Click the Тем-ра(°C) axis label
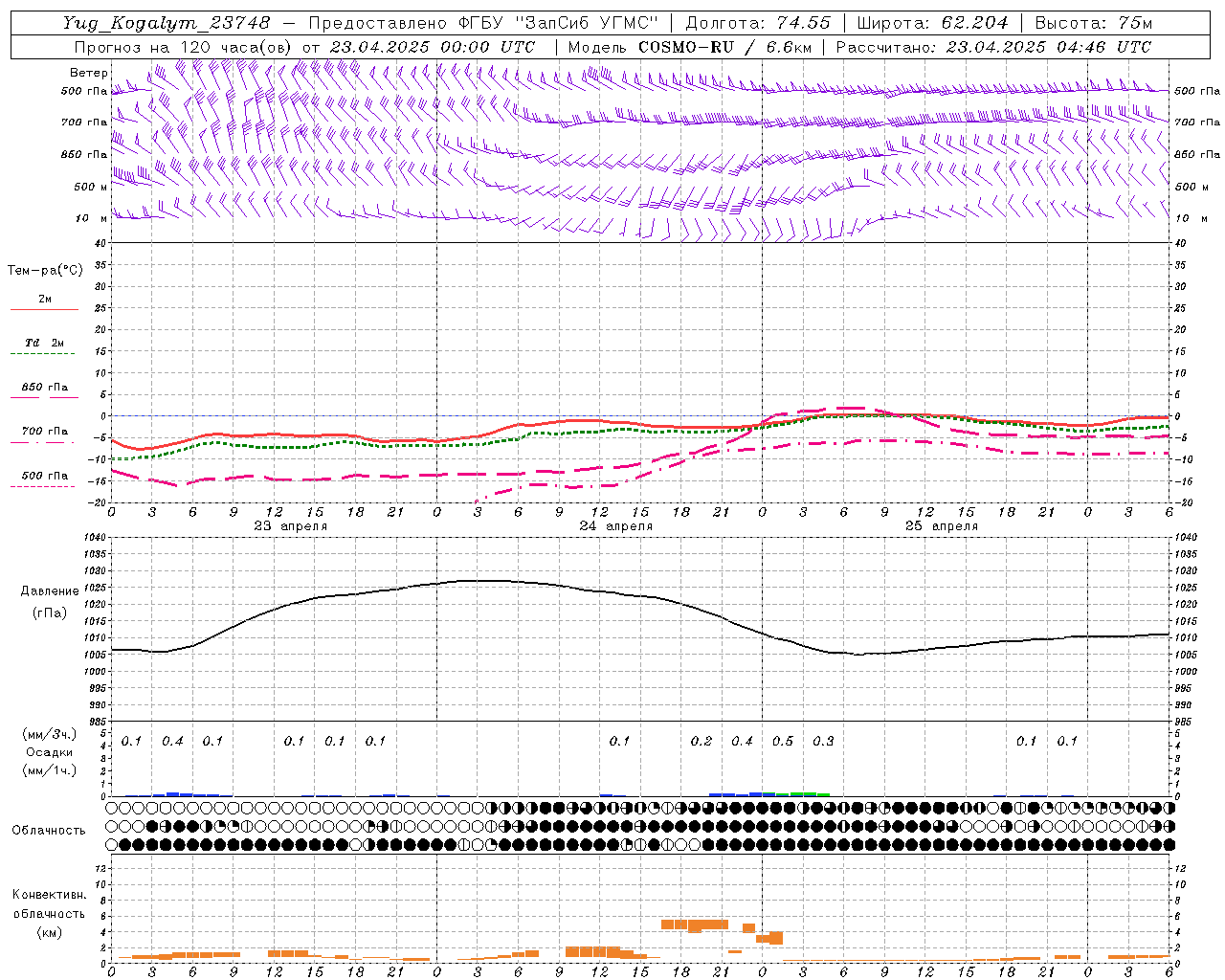Image resolution: width=1225 pixels, height=980 pixels. [x=45, y=270]
